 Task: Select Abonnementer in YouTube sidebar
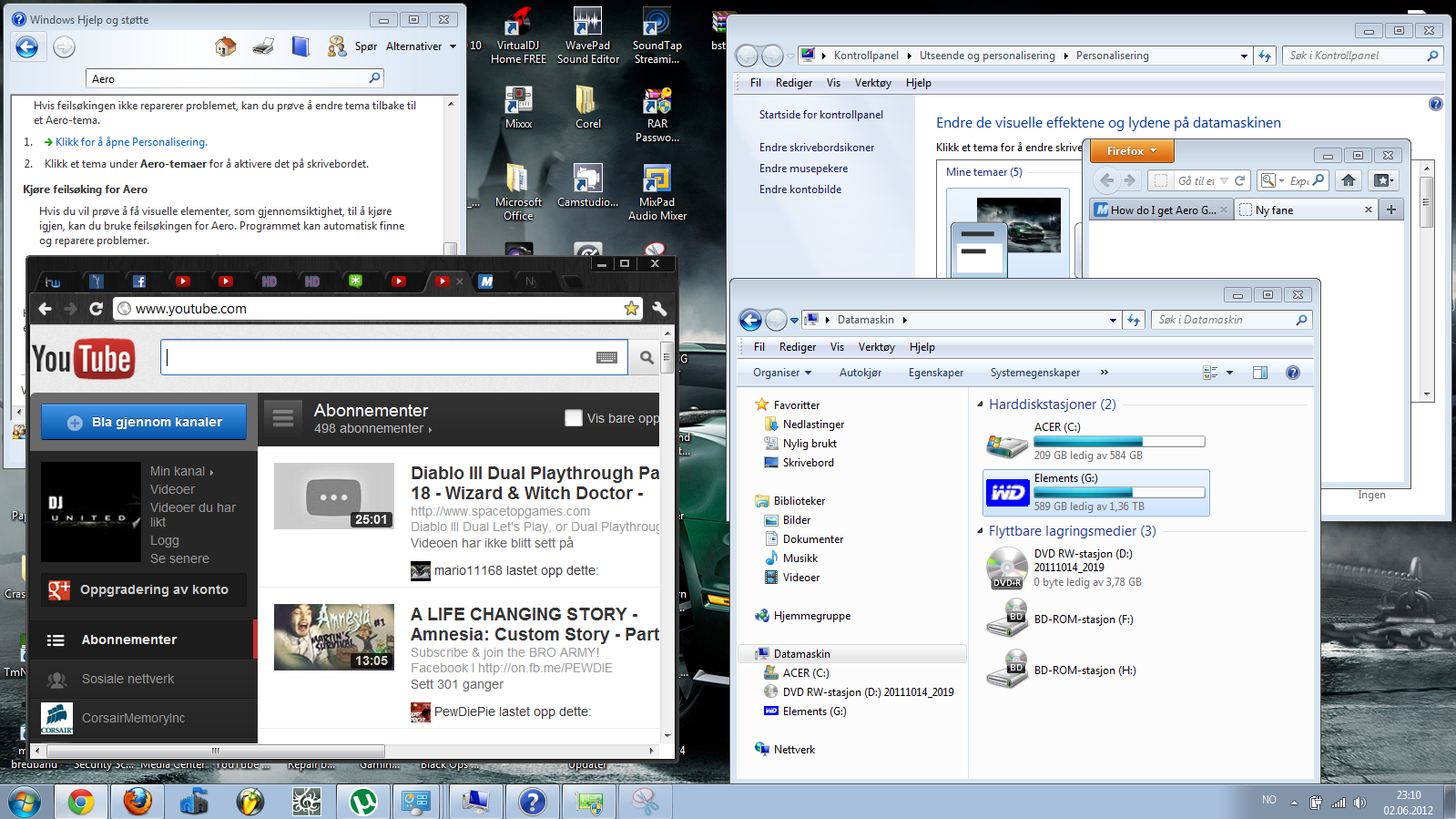pos(129,640)
